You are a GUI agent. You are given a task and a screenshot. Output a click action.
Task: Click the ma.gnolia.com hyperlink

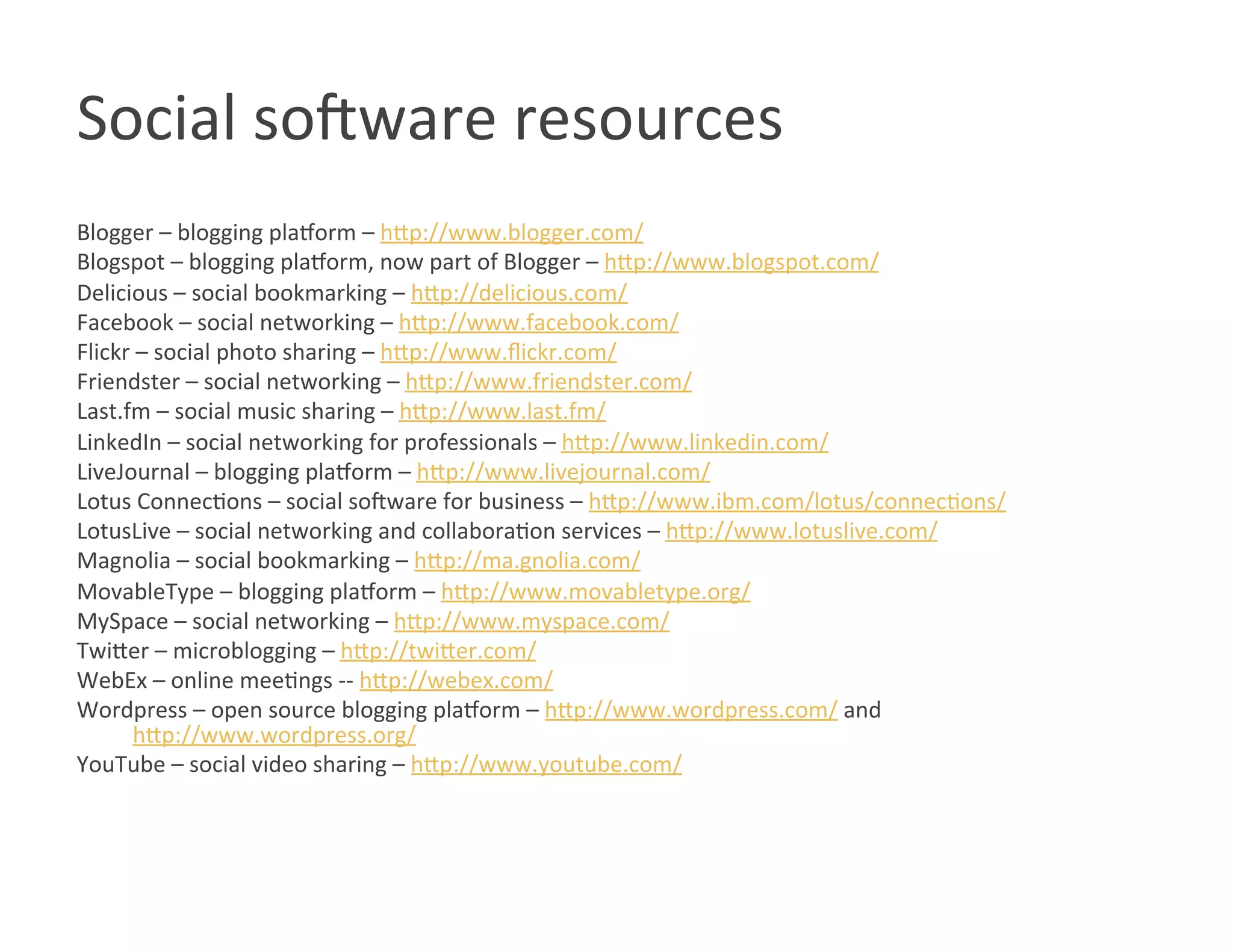click(x=527, y=561)
